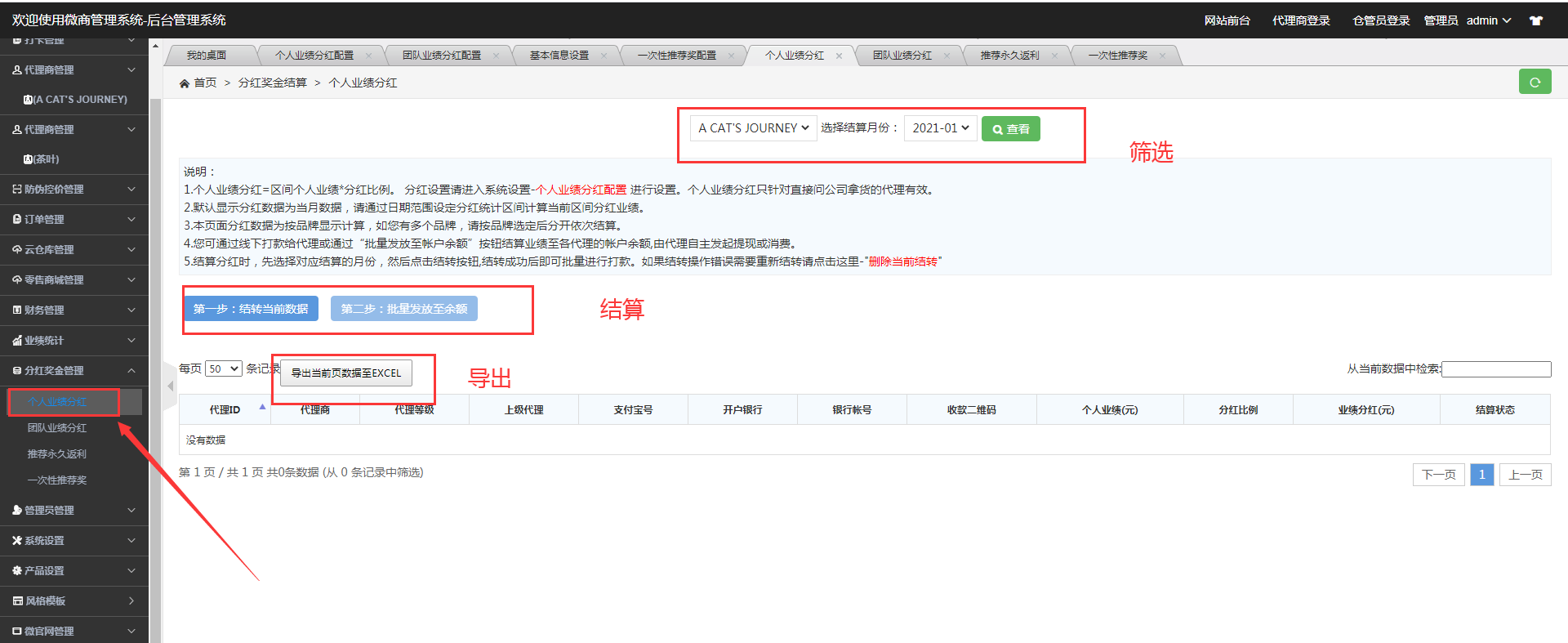Click the 系统设置 tools icon in sidebar
1568x643 pixels.
coord(17,541)
